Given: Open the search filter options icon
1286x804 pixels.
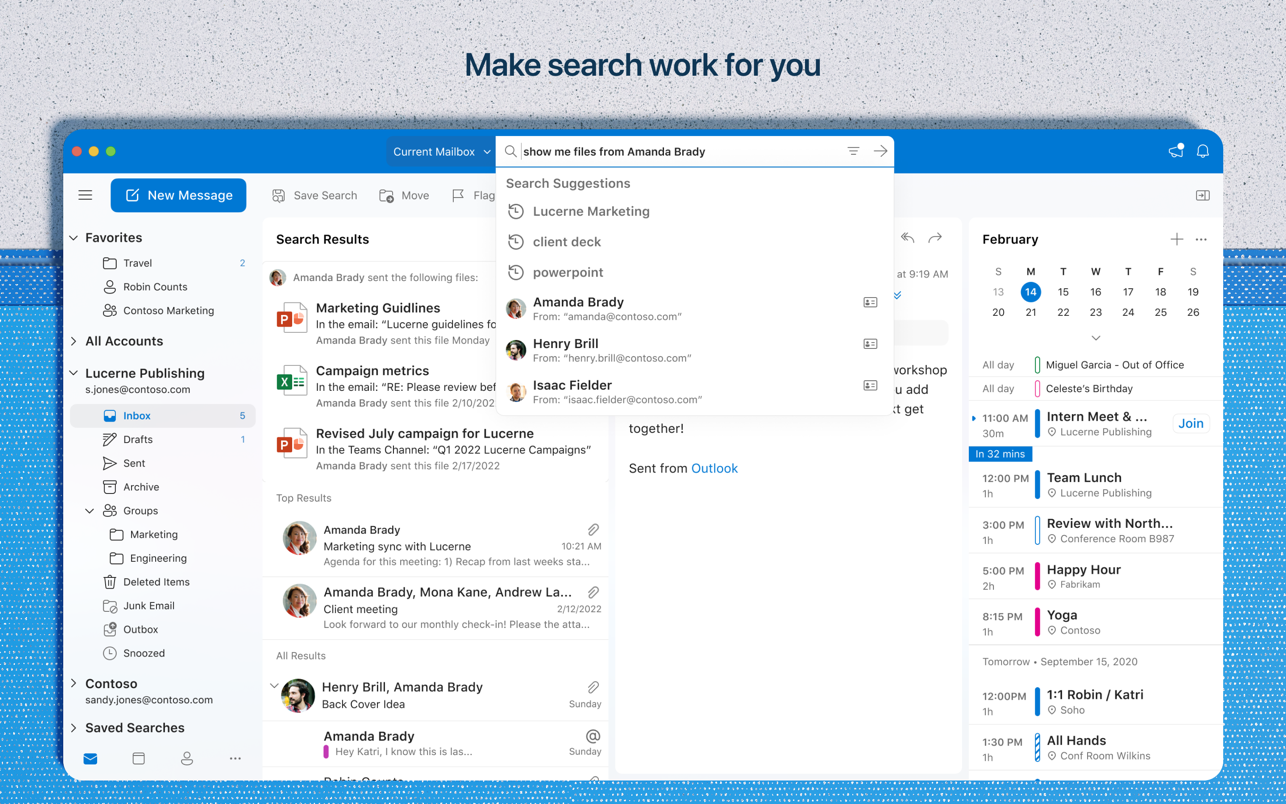Looking at the screenshot, I should 853,152.
